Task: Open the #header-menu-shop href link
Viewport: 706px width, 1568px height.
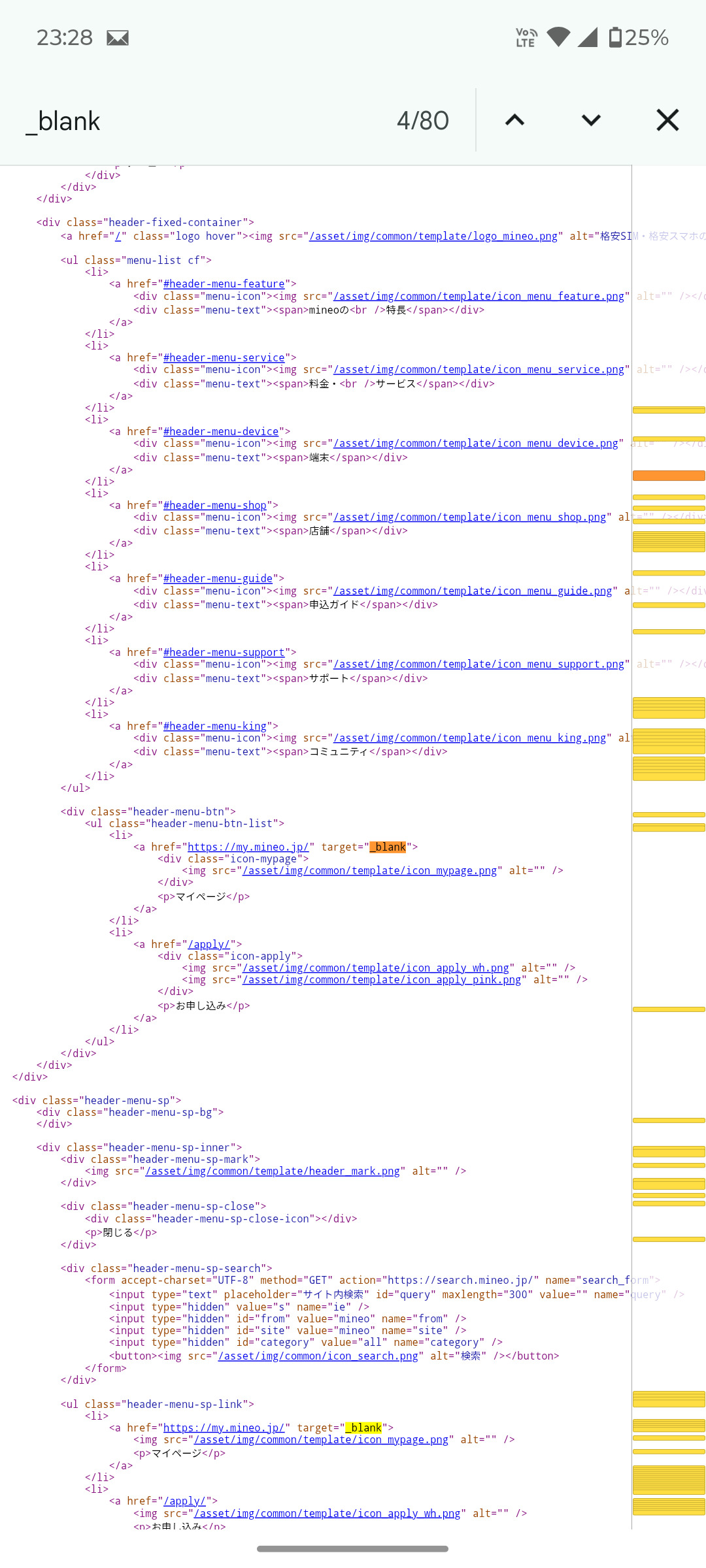Action: [x=214, y=506]
